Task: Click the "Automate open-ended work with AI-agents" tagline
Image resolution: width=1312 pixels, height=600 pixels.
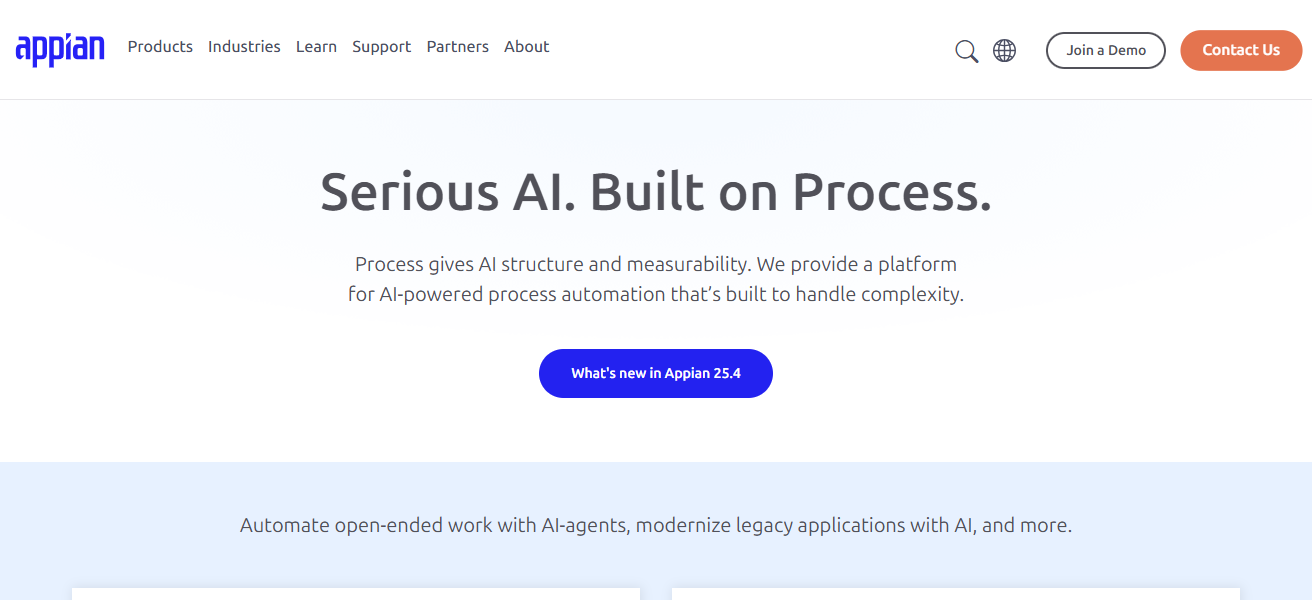Action: 435,526
